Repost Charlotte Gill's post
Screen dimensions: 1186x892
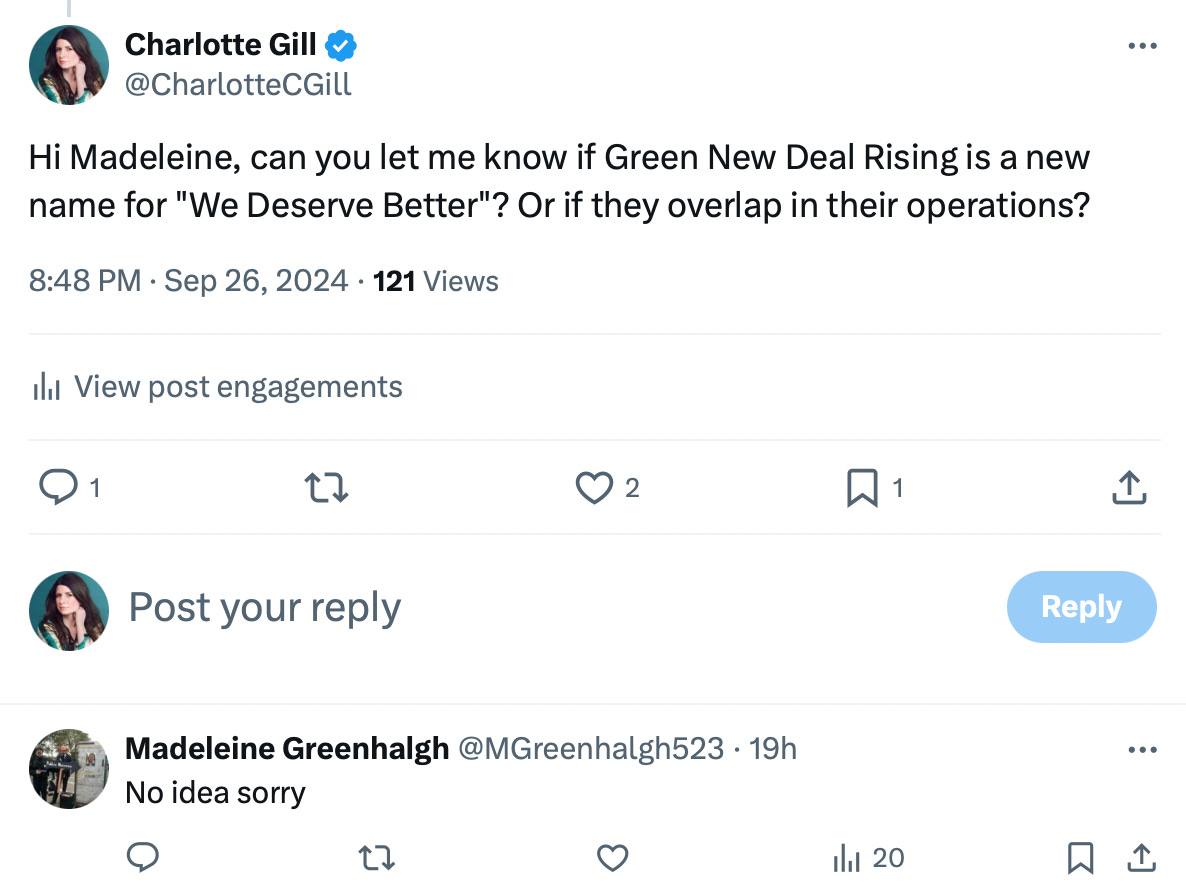coord(325,487)
